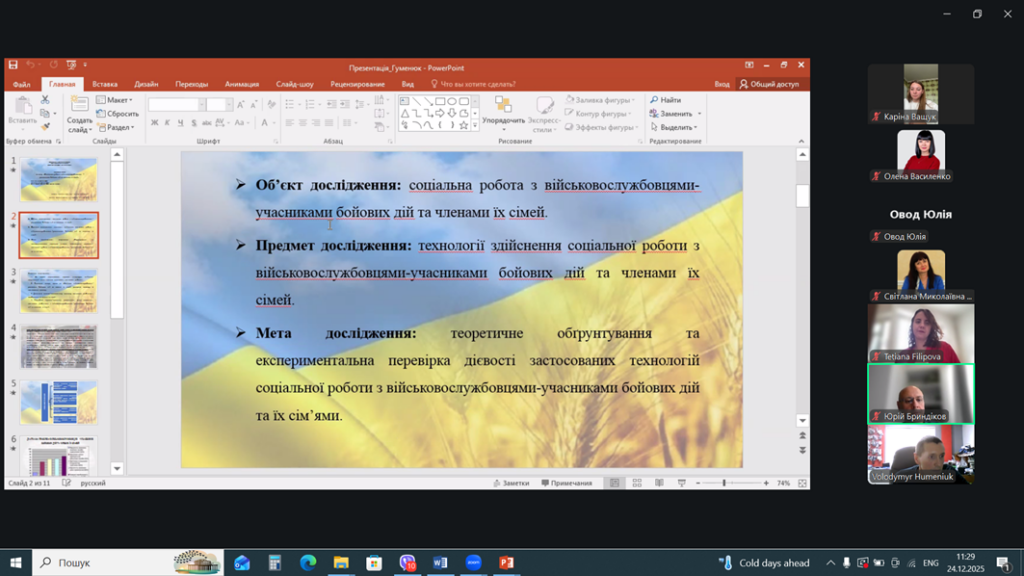Image resolution: width=1024 pixels, height=576 pixels.
Task: Toggle normal view button in status bar
Action: pos(614,483)
